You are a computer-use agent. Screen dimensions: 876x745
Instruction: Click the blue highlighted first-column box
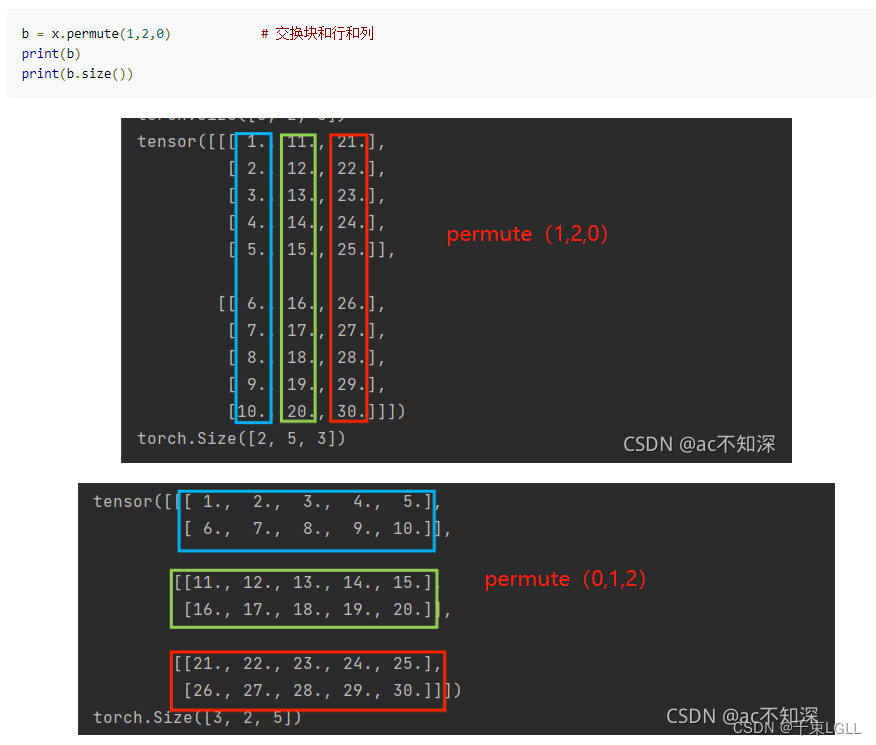click(x=256, y=276)
